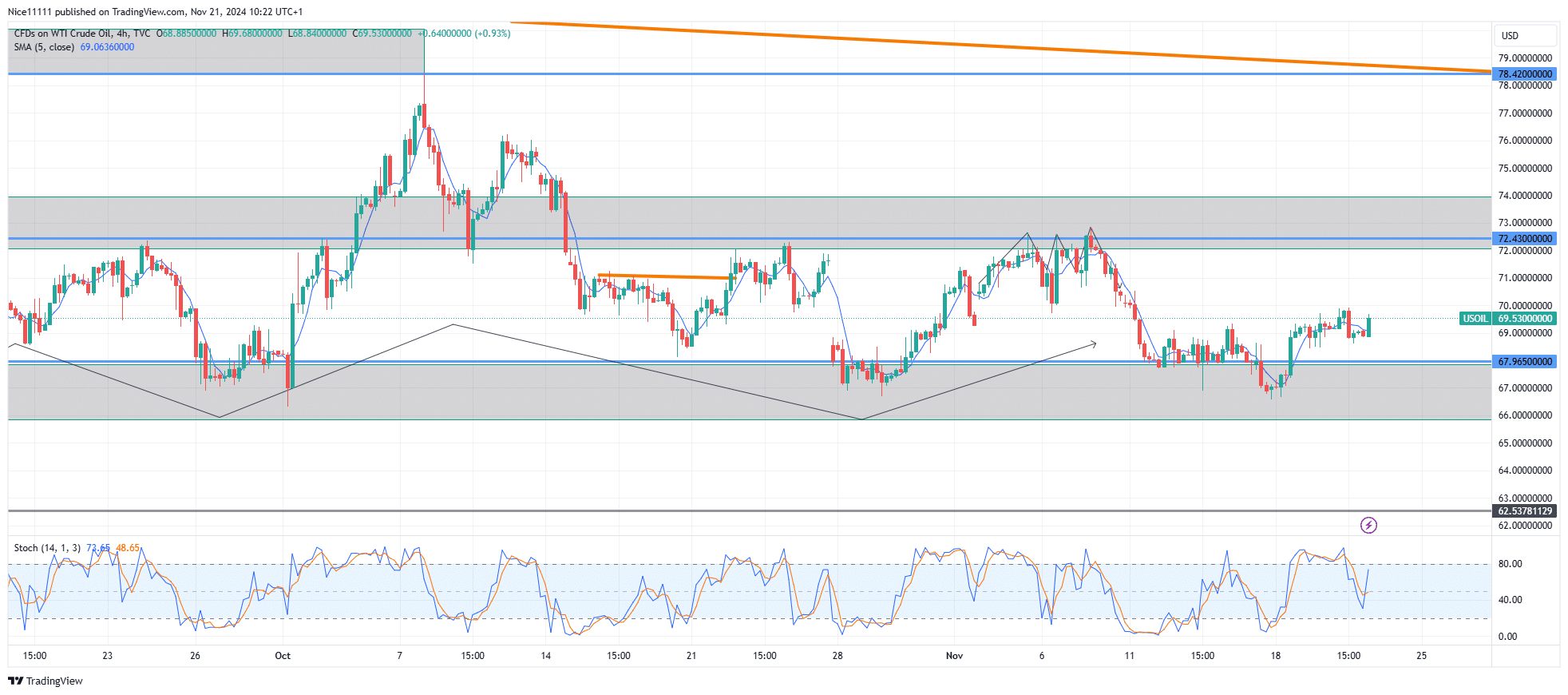
Task: Click the 72.43000000 price label
Action: point(1525,238)
